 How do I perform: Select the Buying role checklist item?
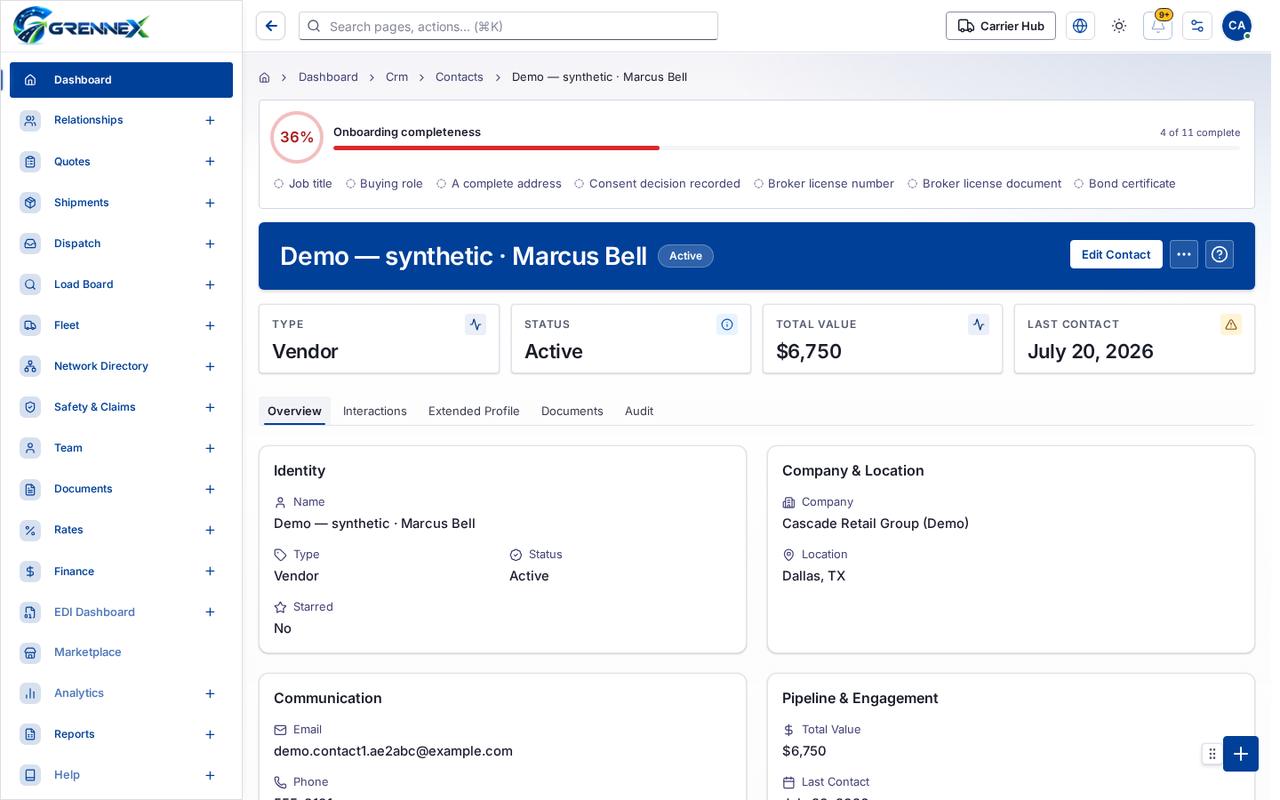pos(384,184)
